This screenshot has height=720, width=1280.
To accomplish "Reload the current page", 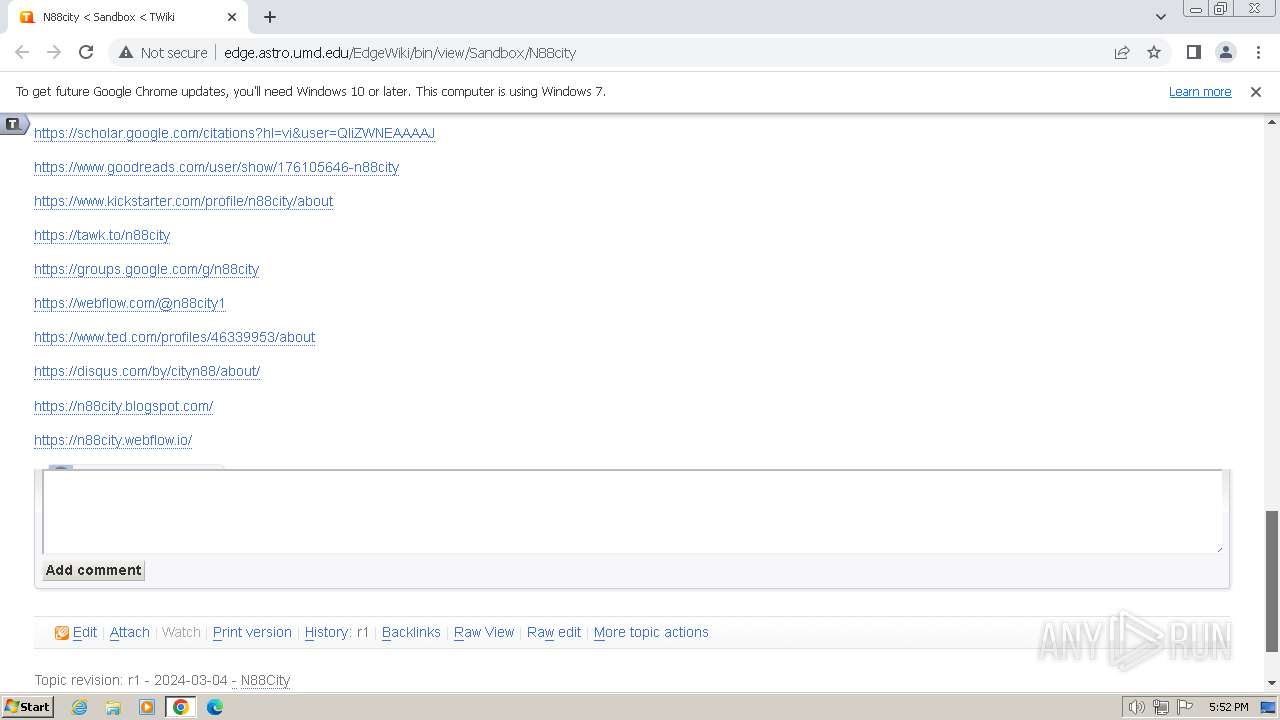I will pyautogui.click(x=86, y=52).
